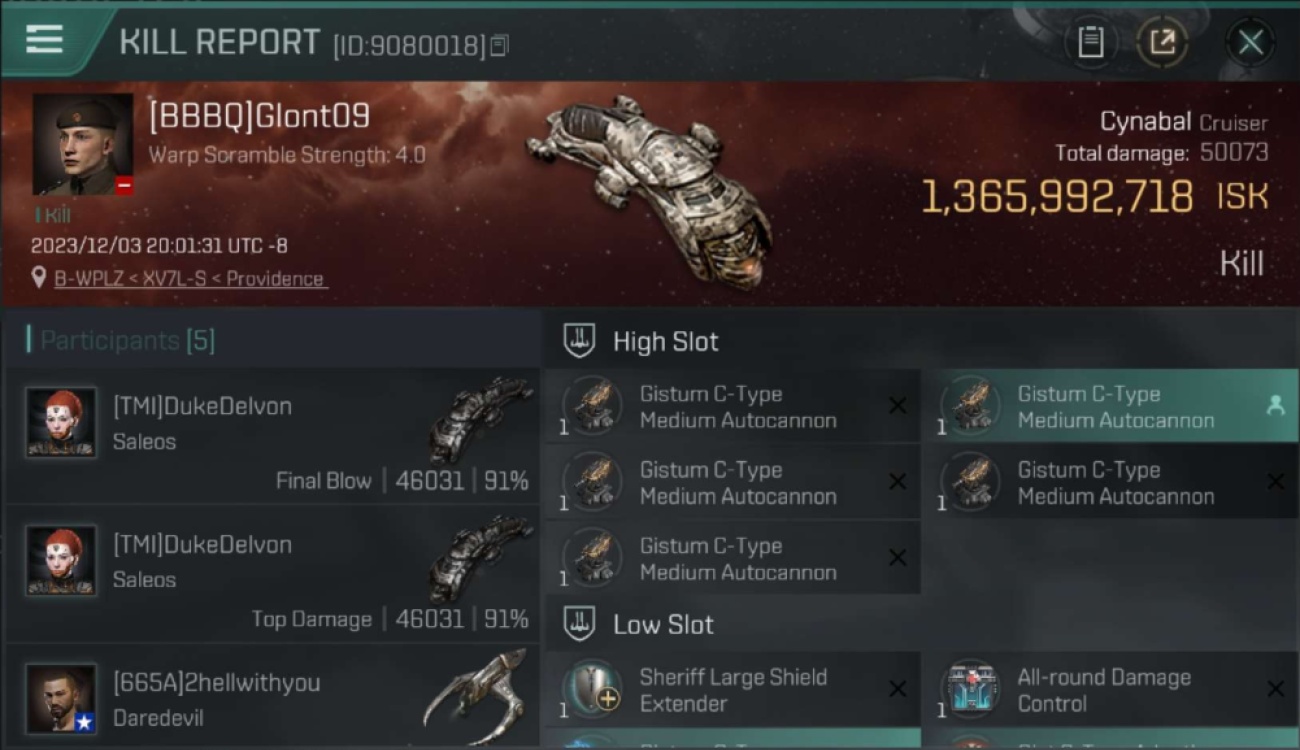This screenshot has width=1300, height=750.
Task: Click the Low Slot section header icon
Action: tap(580, 623)
